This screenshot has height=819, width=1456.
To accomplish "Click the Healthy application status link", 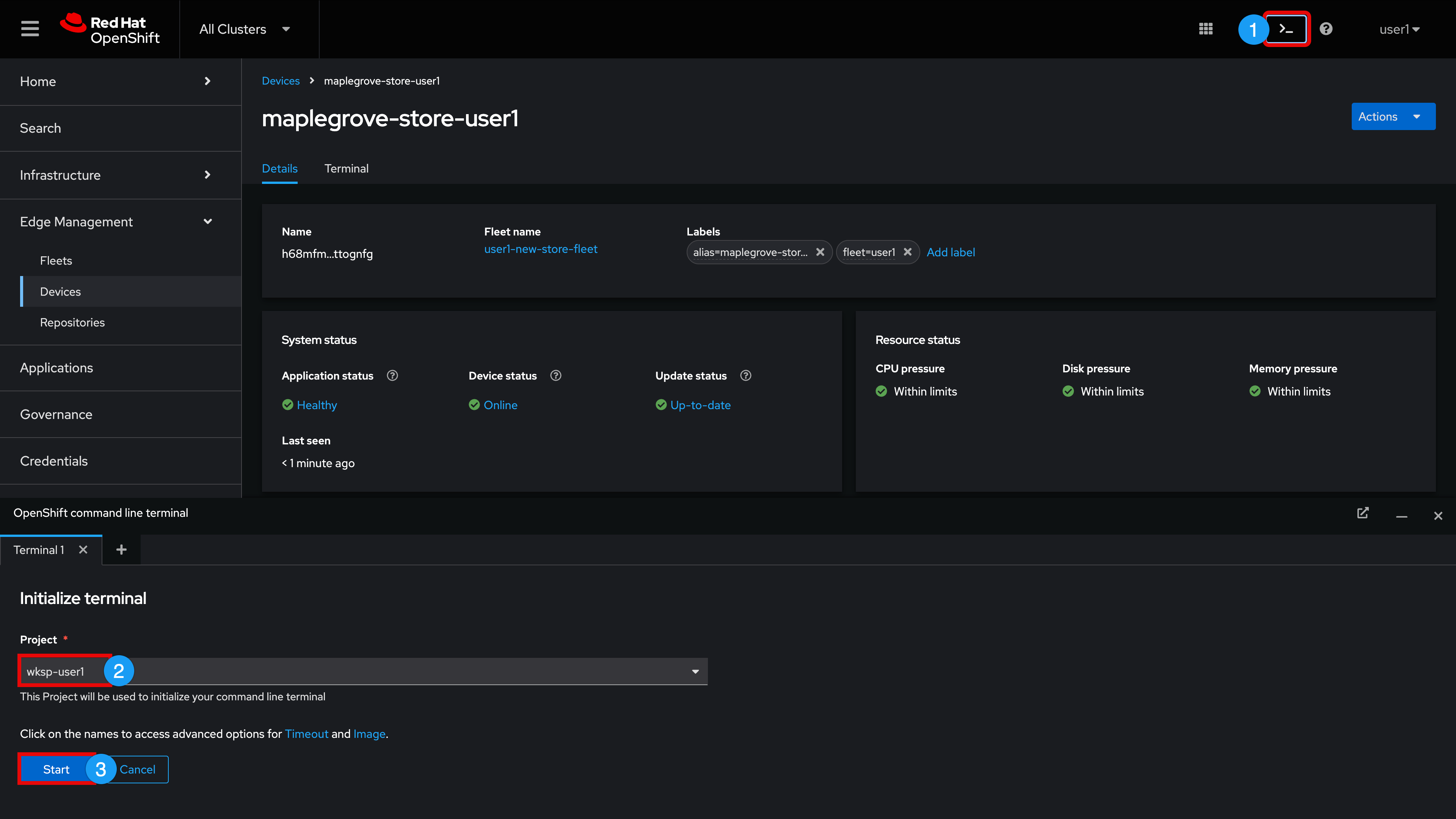I will [x=317, y=405].
